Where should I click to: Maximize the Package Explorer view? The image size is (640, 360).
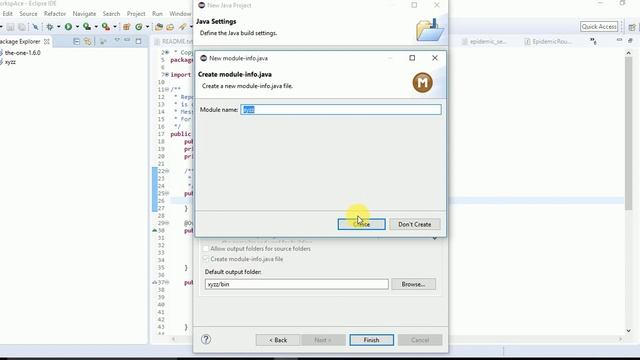138,41
